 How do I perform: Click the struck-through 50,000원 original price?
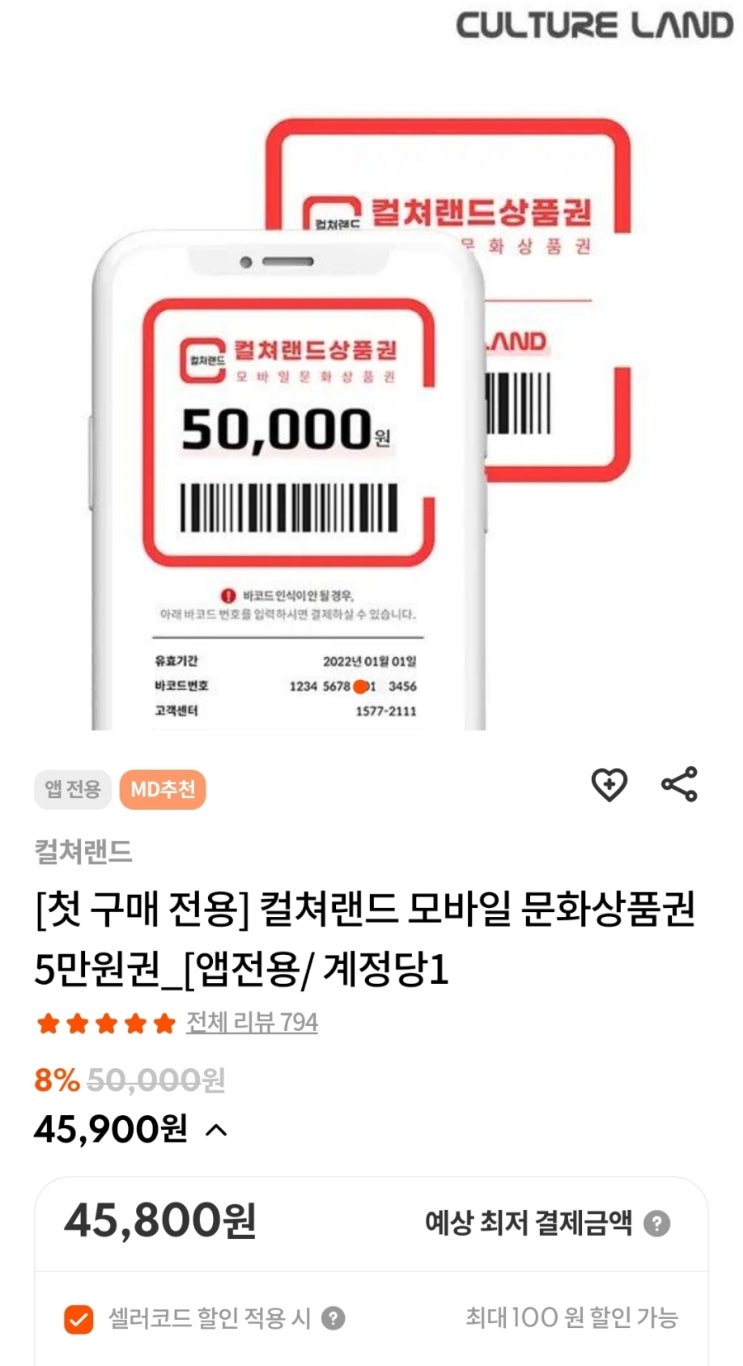pyautogui.click(x=156, y=1081)
